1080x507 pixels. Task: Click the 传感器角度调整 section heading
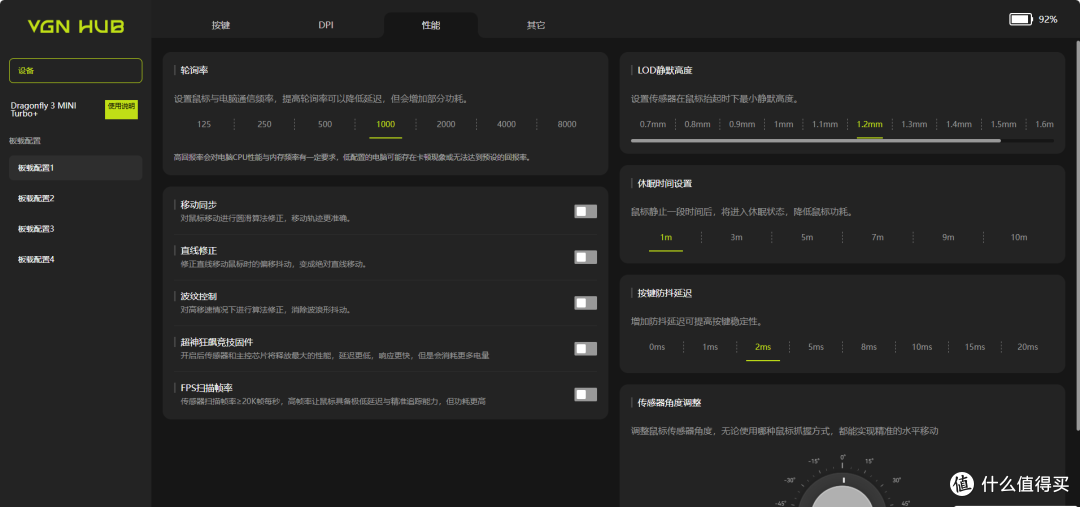coord(669,403)
